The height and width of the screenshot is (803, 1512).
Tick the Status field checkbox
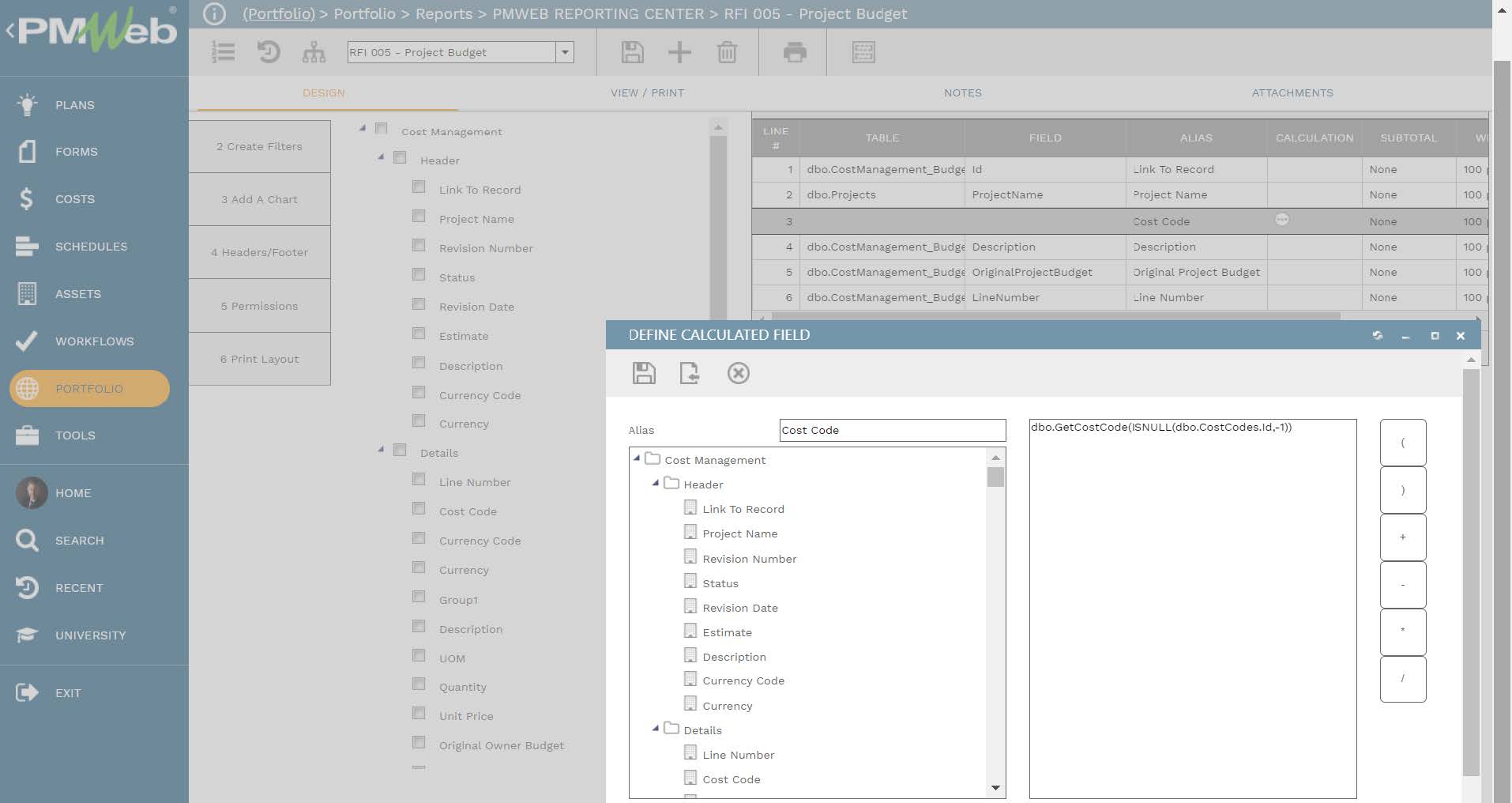tap(419, 275)
